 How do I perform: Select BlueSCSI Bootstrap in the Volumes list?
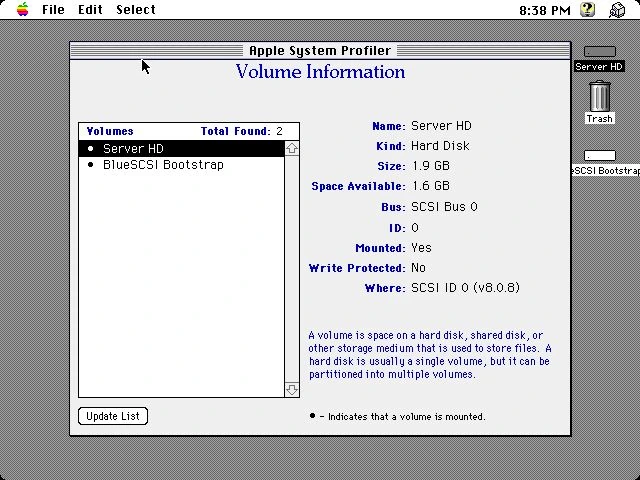163,165
